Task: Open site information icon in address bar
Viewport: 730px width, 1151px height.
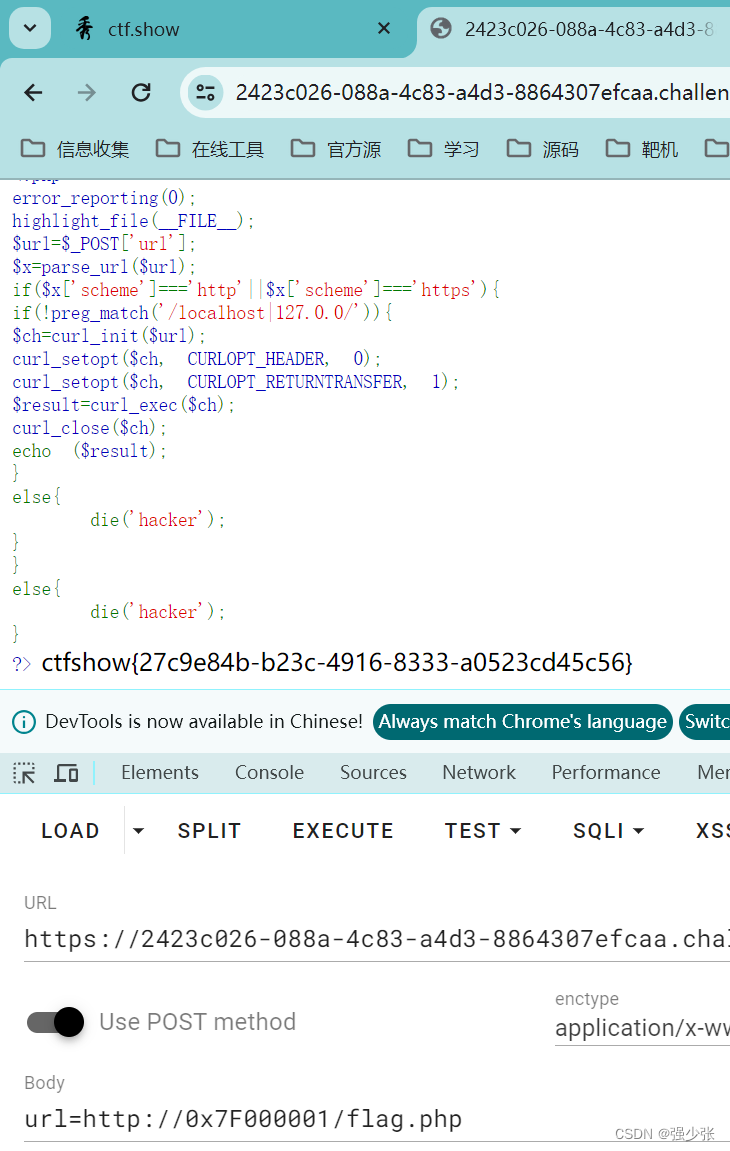Action: pos(206,92)
